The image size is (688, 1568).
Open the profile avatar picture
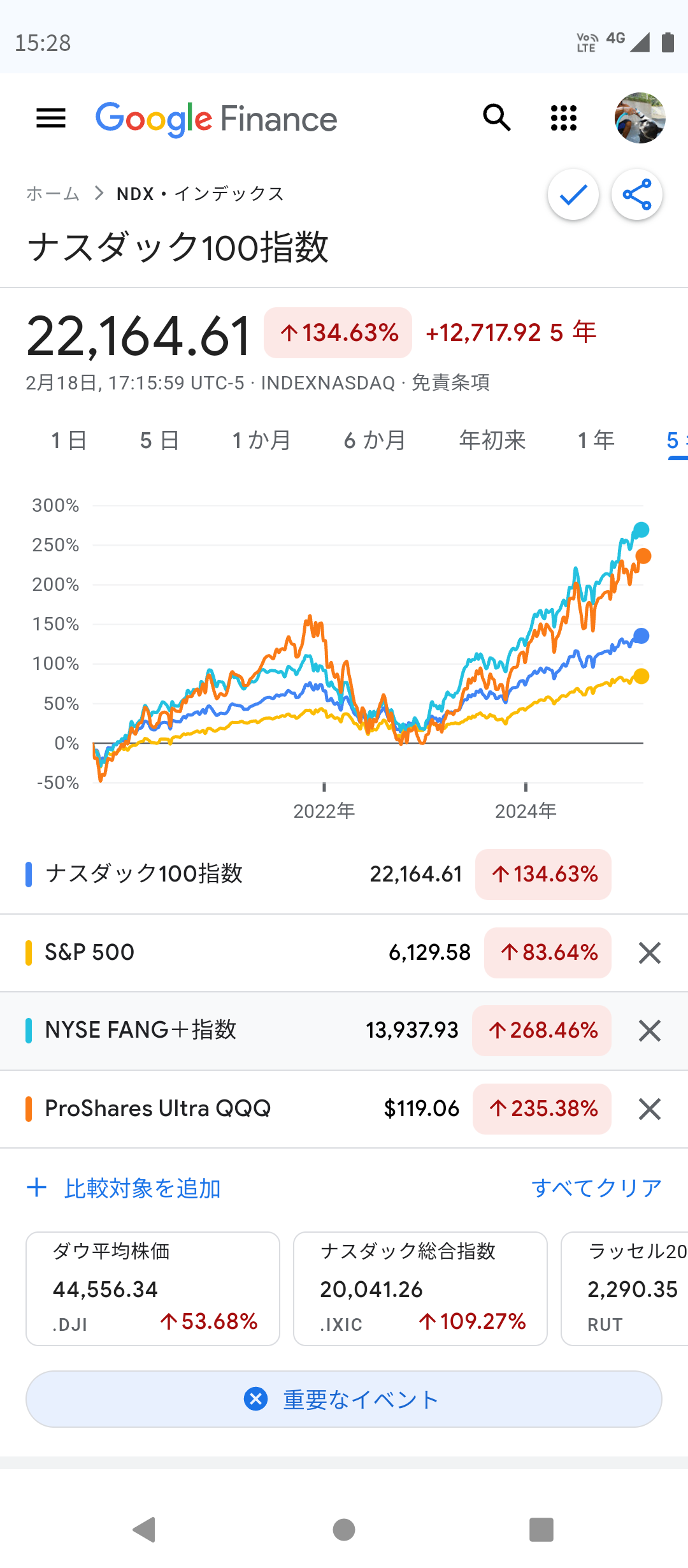pos(640,119)
